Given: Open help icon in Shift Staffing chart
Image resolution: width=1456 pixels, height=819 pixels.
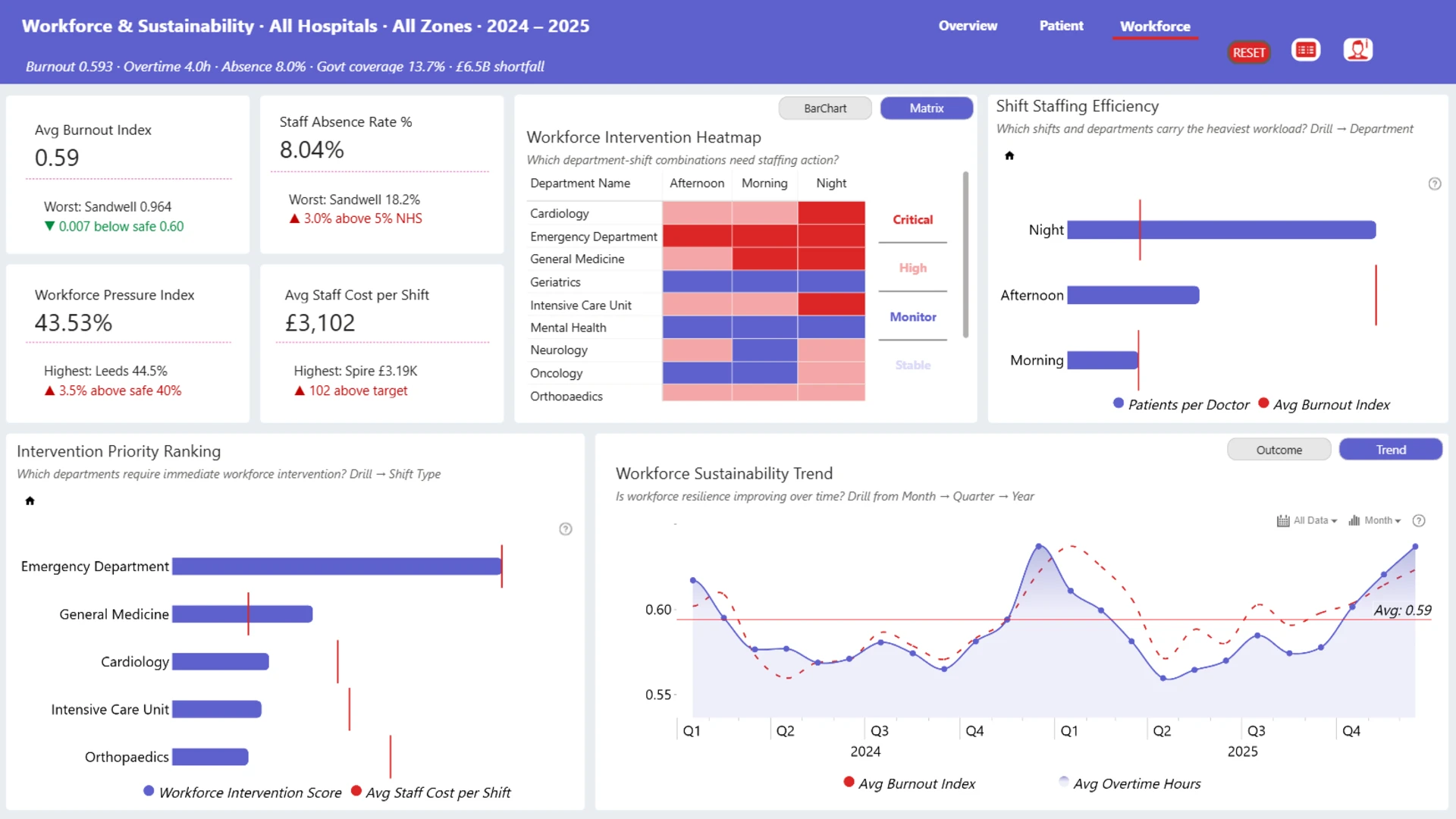Looking at the screenshot, I should pyautogui.click(x=1435, y=184).
